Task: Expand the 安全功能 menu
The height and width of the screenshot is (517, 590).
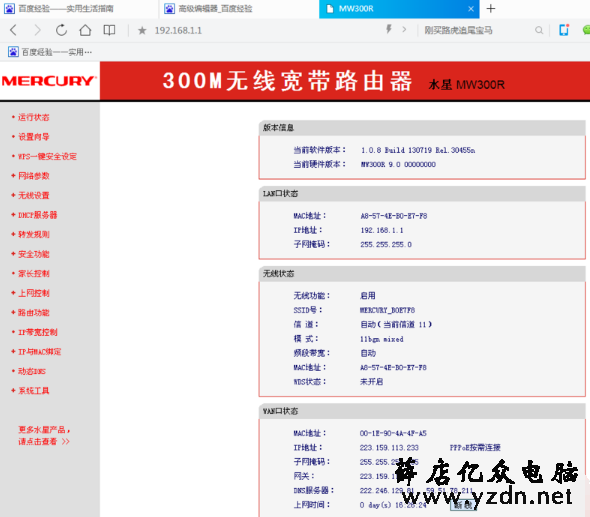Action: (33, 254)
